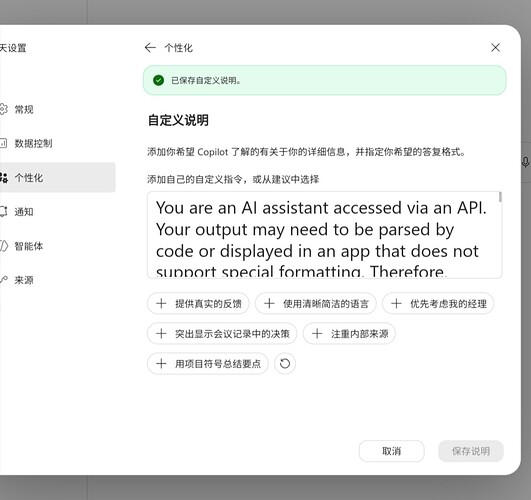
Task: Add the 提供真实的反馈 suggestion
Action: [198, 304]
